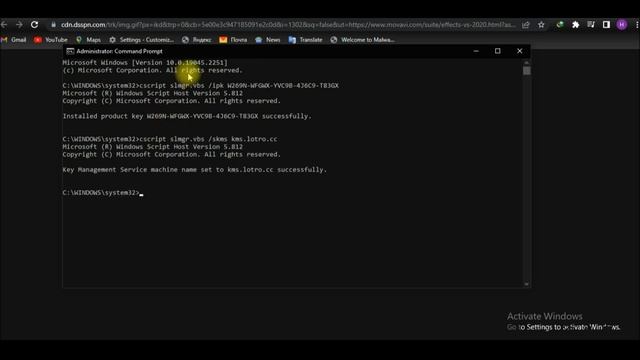Go back using the browser back arrow

(4, 25)
